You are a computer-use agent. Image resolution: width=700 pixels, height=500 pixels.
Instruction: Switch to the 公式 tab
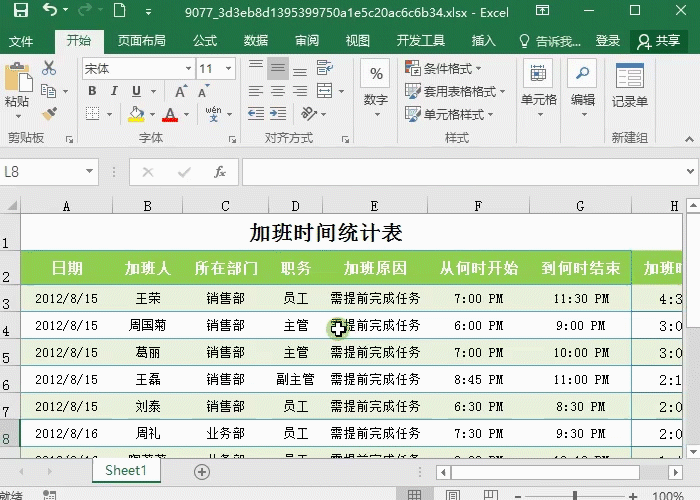(205, 41)
